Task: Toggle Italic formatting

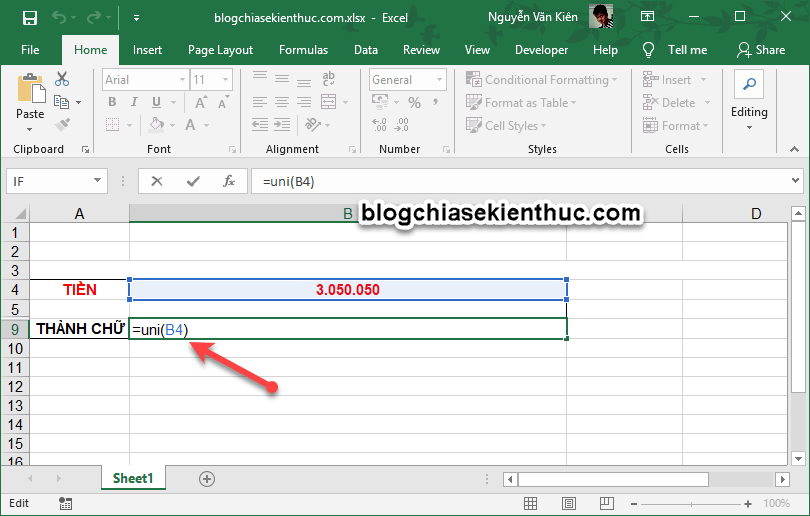Action: coord(134,102)
